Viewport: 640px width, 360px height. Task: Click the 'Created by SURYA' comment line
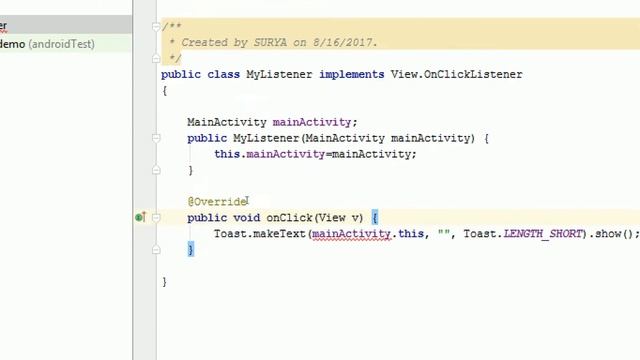coord(273,43)
